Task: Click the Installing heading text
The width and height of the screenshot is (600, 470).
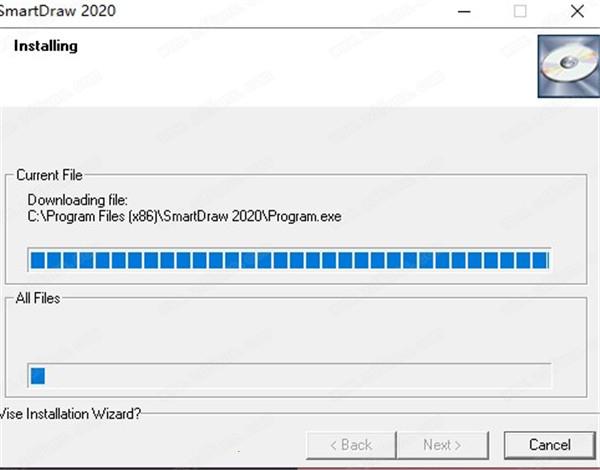Action: [x=46, y=46]
